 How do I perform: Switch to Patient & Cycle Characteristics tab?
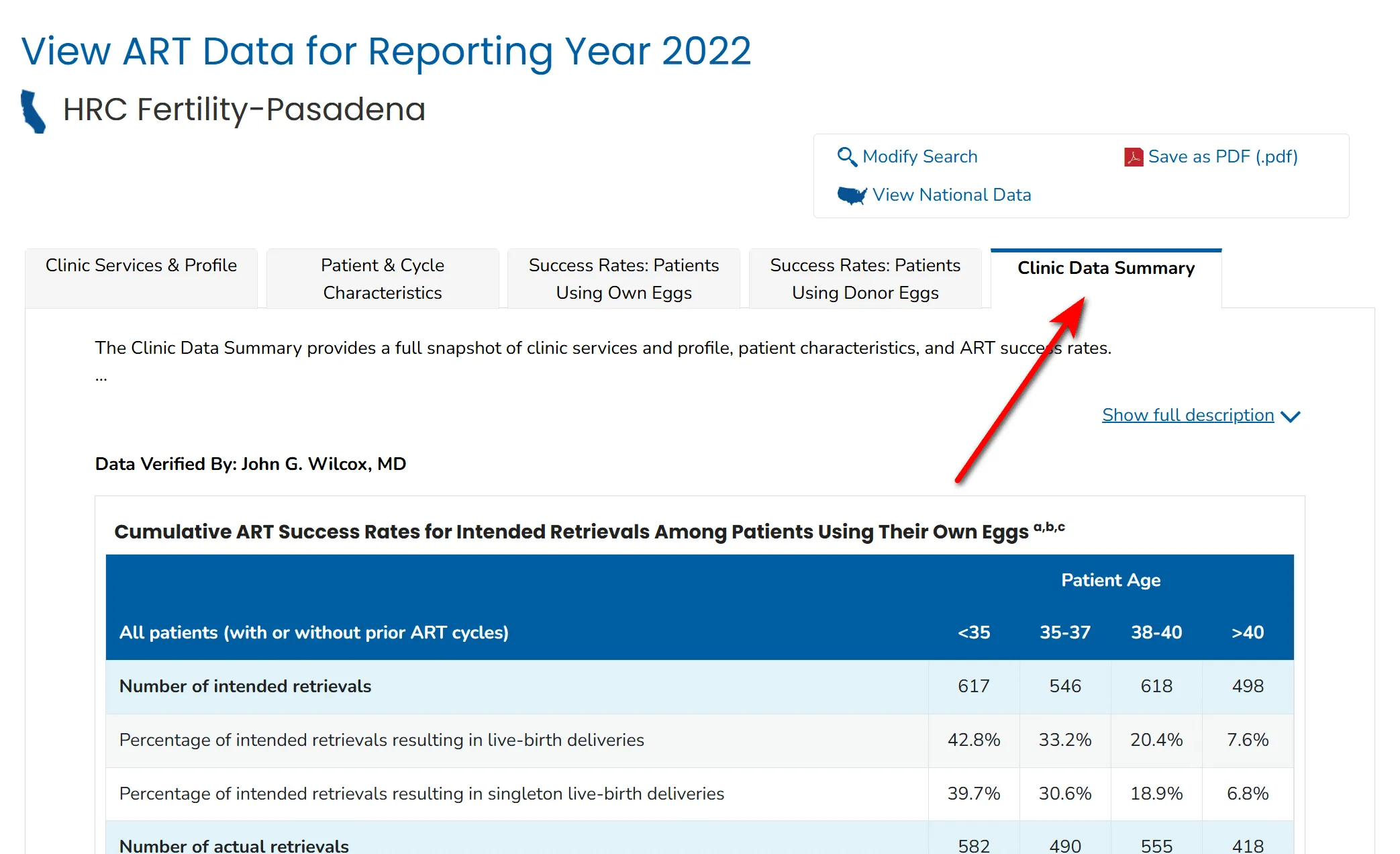(383, 279)
